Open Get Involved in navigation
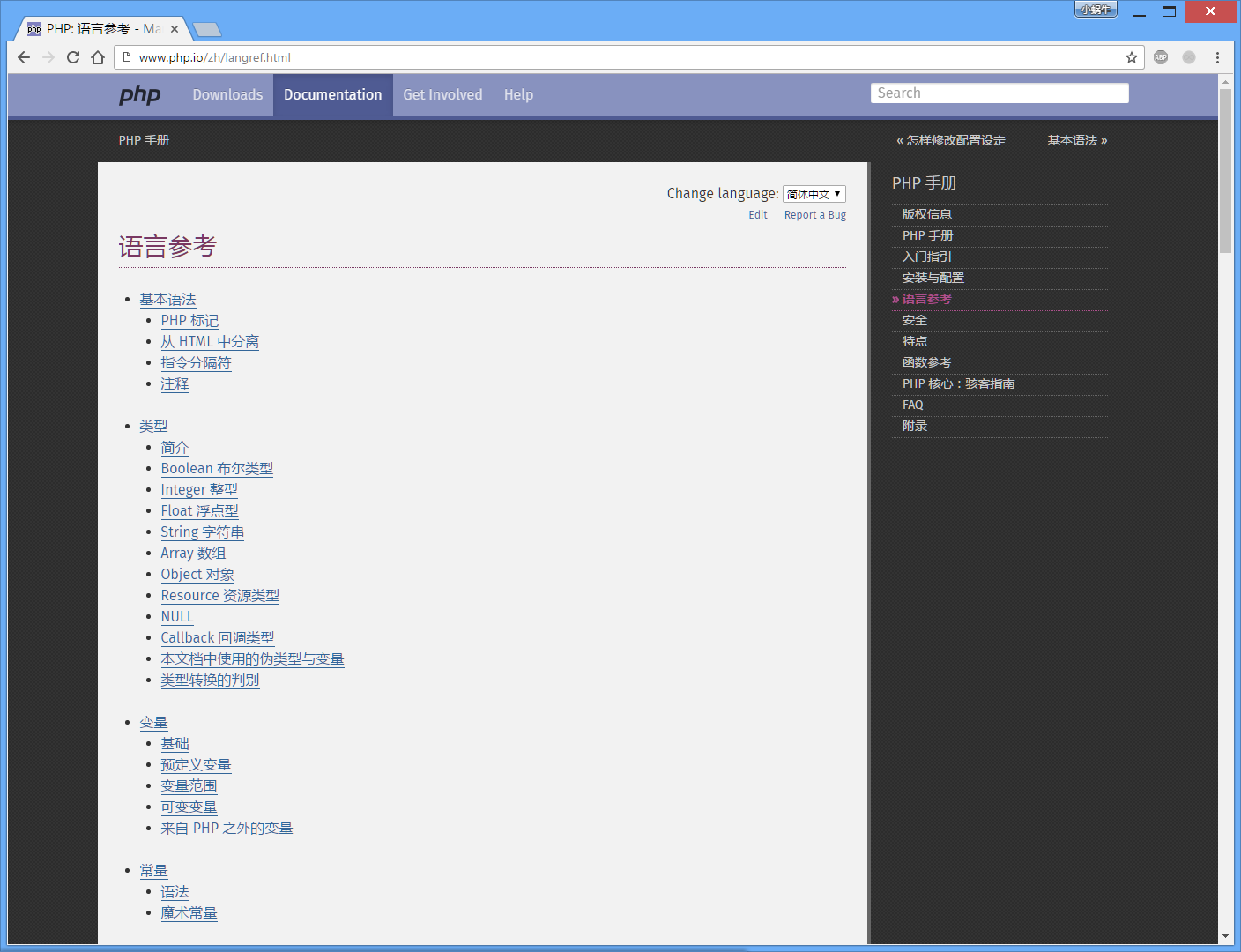Image resolution: width=1241 pixels, height=952 pixels. (442, 94)
